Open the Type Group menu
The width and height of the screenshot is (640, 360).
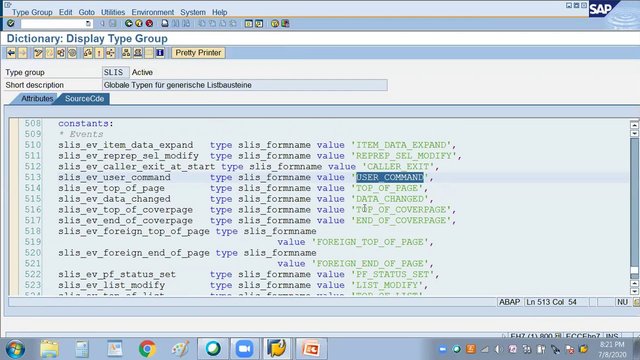[x=32, y=12]
